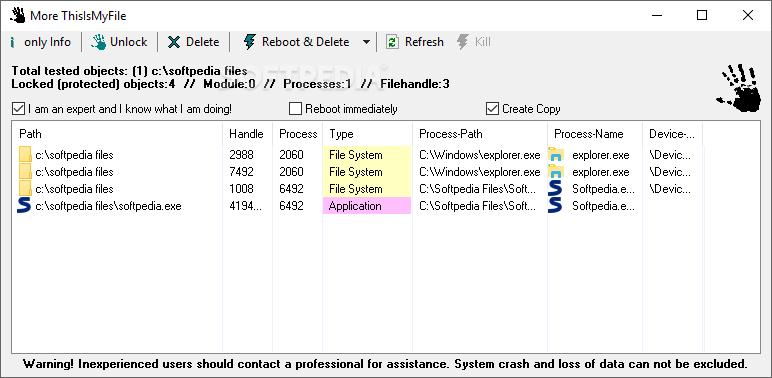Sort by the Process column header

click(x=298, y=134)
